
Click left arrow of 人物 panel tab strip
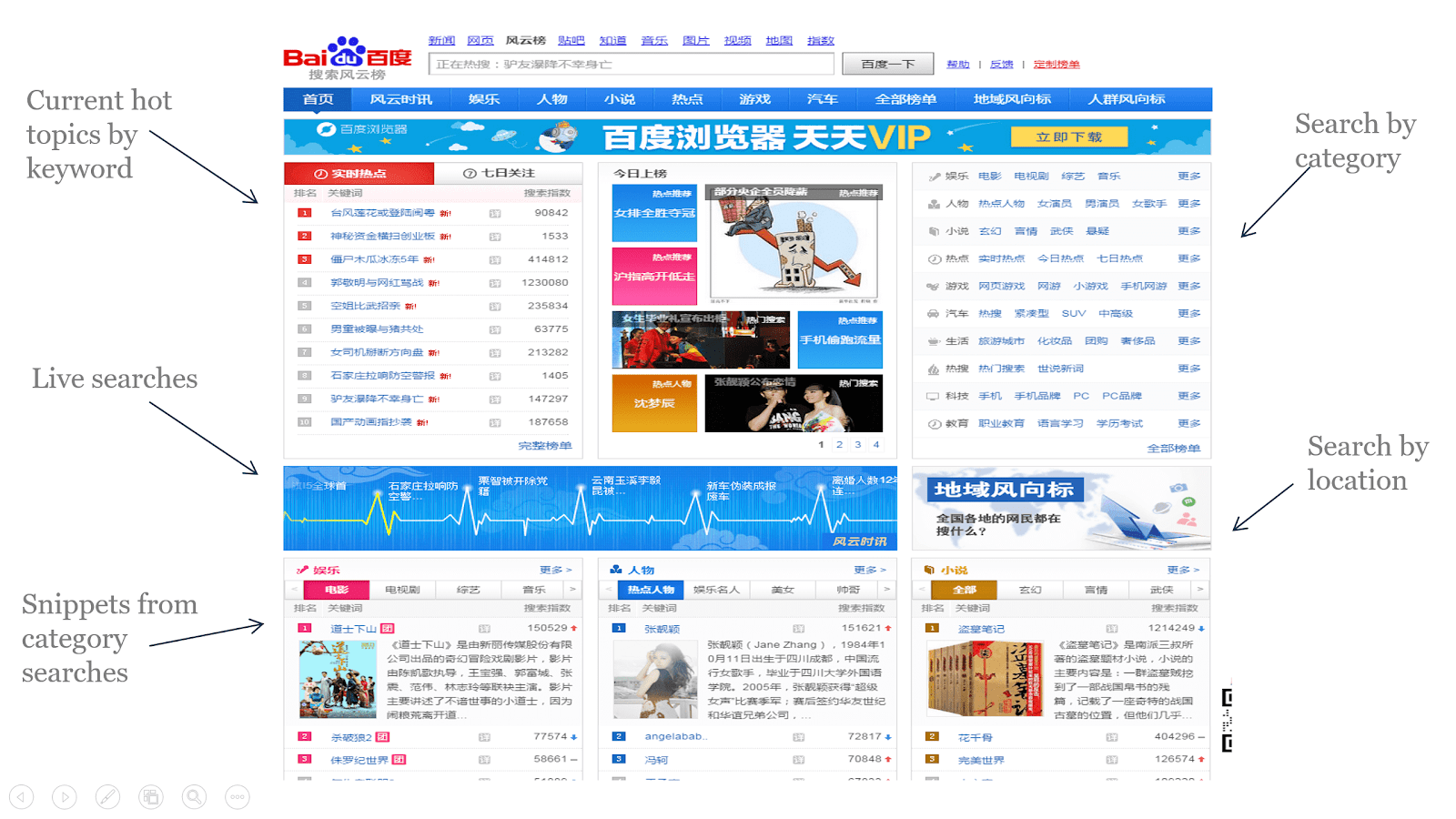click(607, 590)
